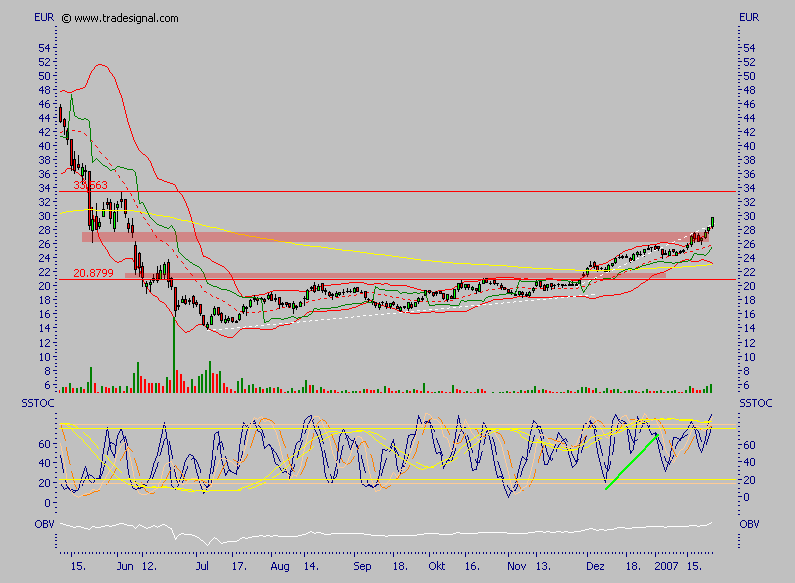Select the Jul label on the time axis
This screenshot has height=583, width=795.
pyautogui.click(x=203, y=566)
